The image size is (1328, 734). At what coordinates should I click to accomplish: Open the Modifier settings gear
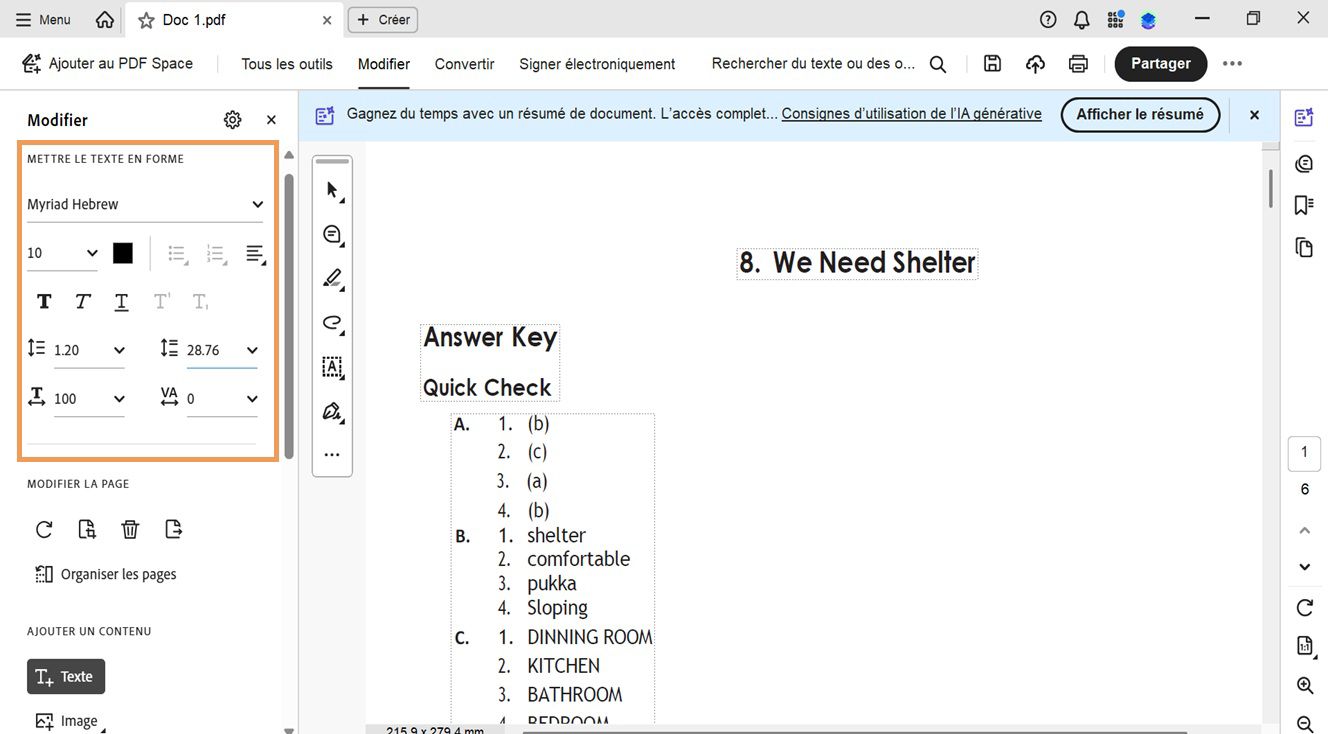tap(232, 119)
